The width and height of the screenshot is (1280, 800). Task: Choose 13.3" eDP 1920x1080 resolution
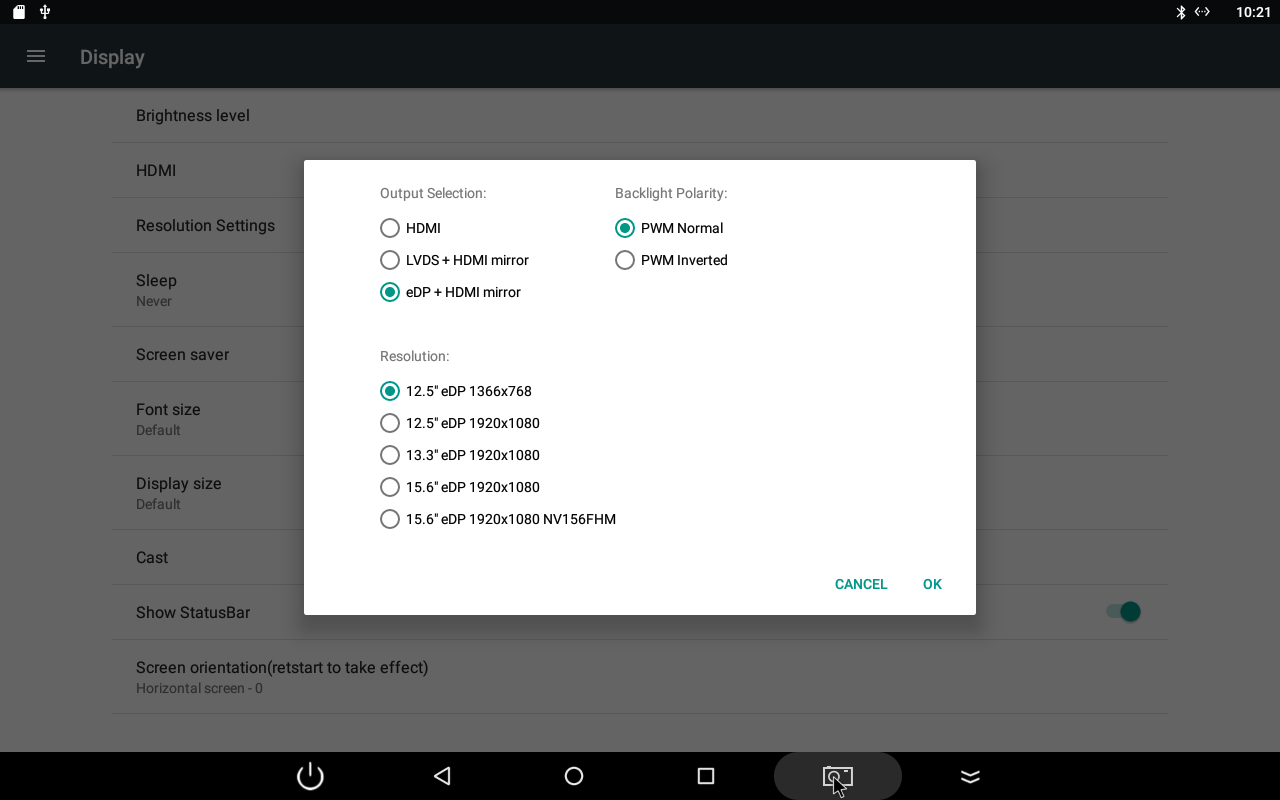(390, 455)
